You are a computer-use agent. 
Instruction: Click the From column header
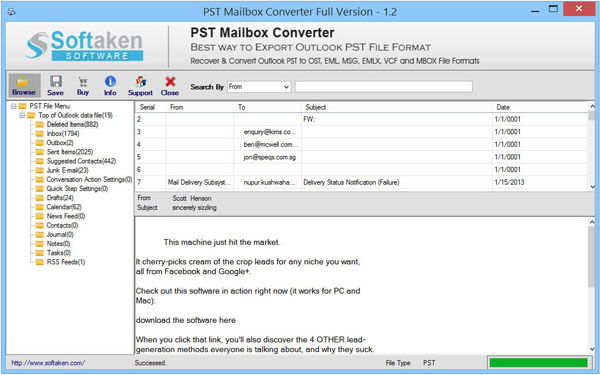point(200,107)
